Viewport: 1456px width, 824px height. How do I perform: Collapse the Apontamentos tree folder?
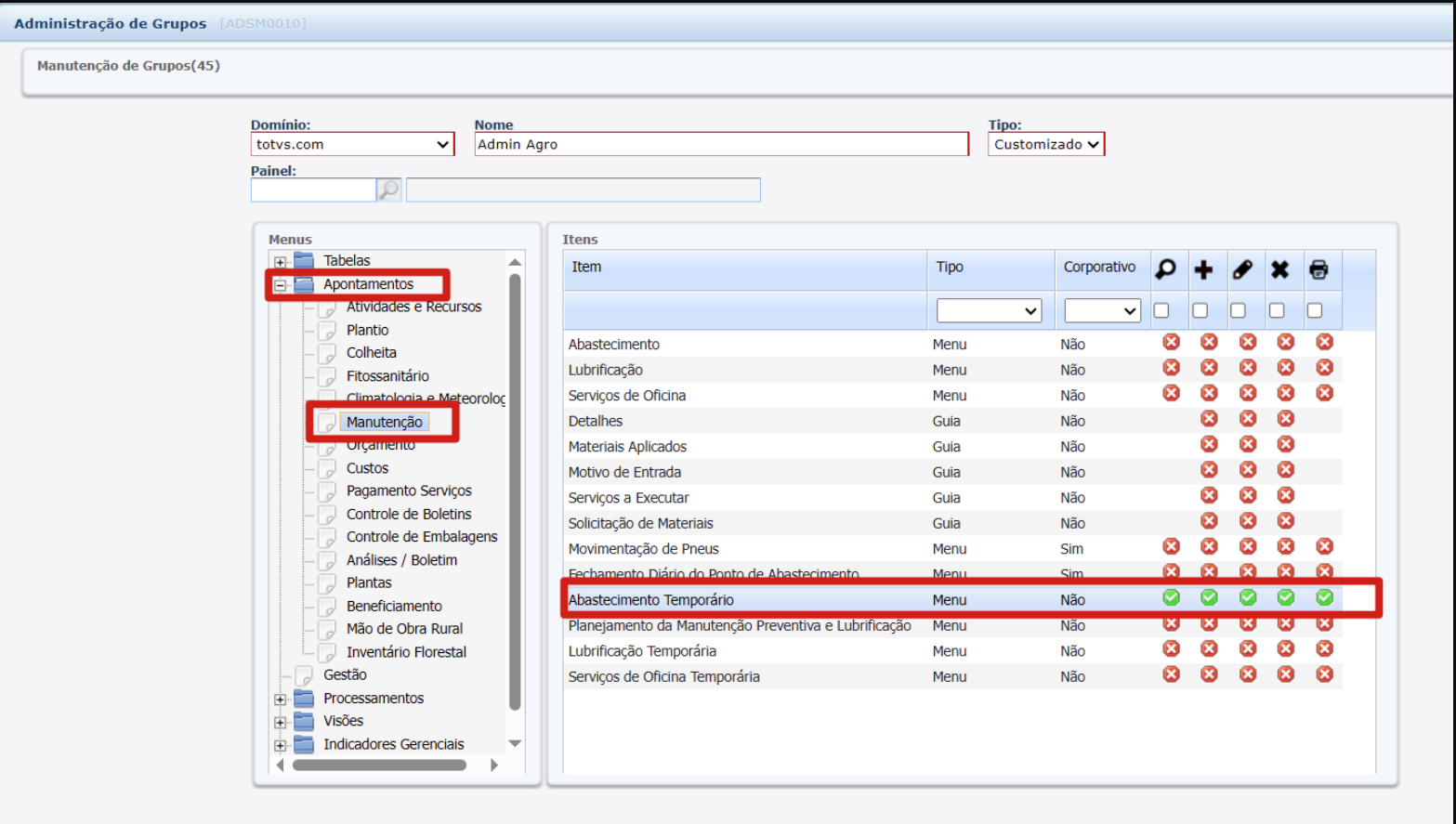280,285
